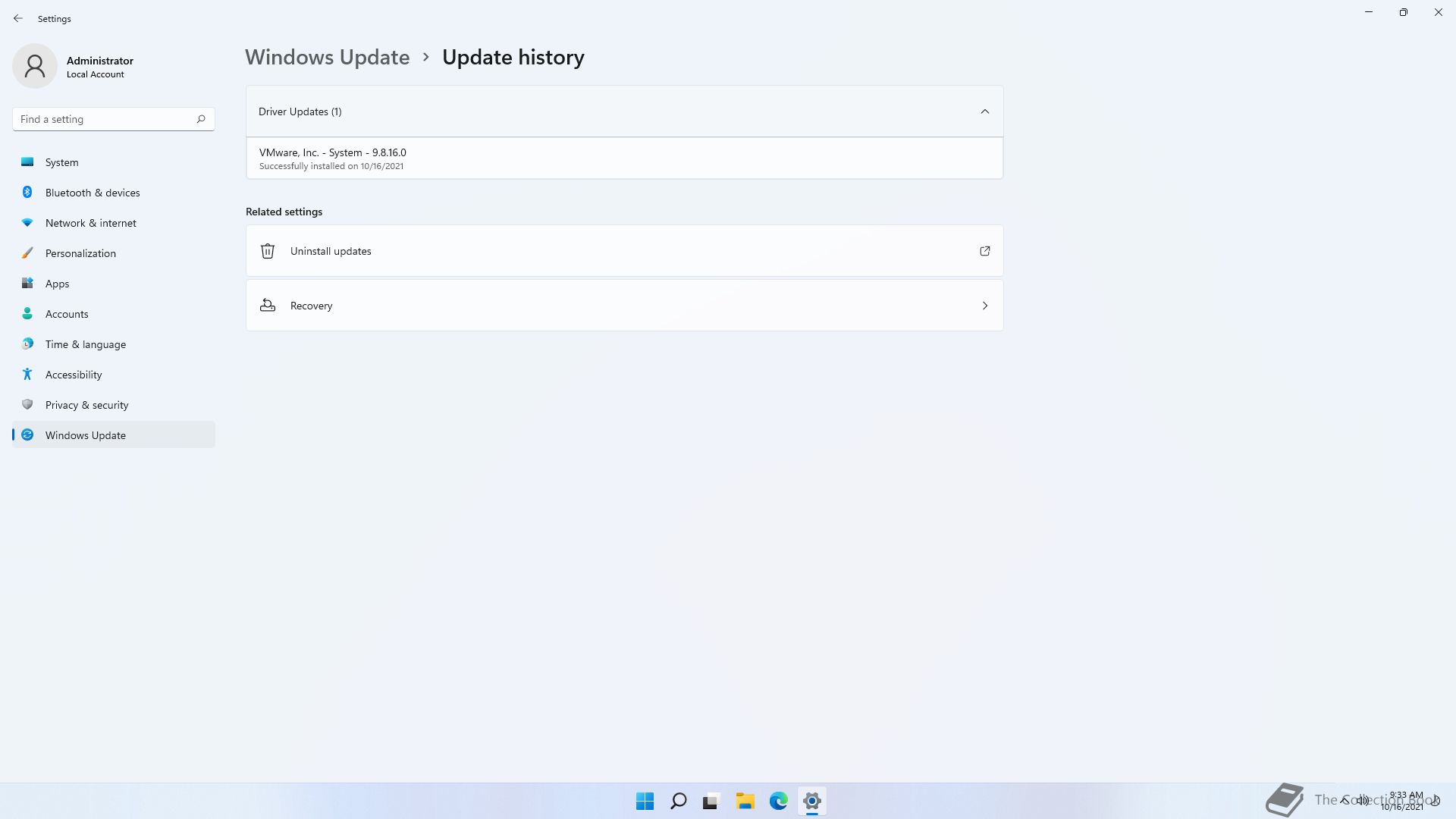
Task: Go back using the Settings back arrow
Action: (18, 18)
